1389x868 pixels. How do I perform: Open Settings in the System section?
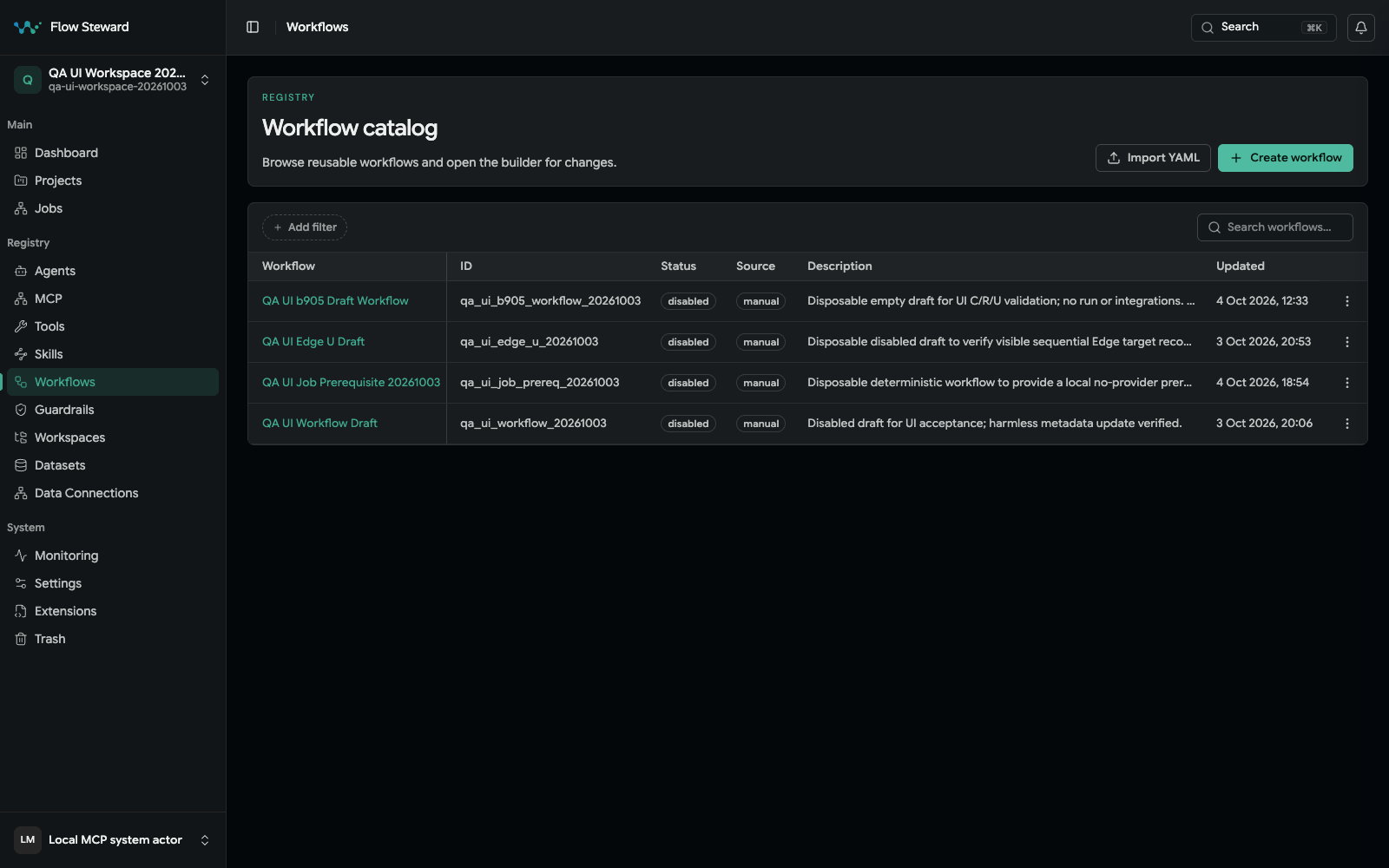point(113,583)
